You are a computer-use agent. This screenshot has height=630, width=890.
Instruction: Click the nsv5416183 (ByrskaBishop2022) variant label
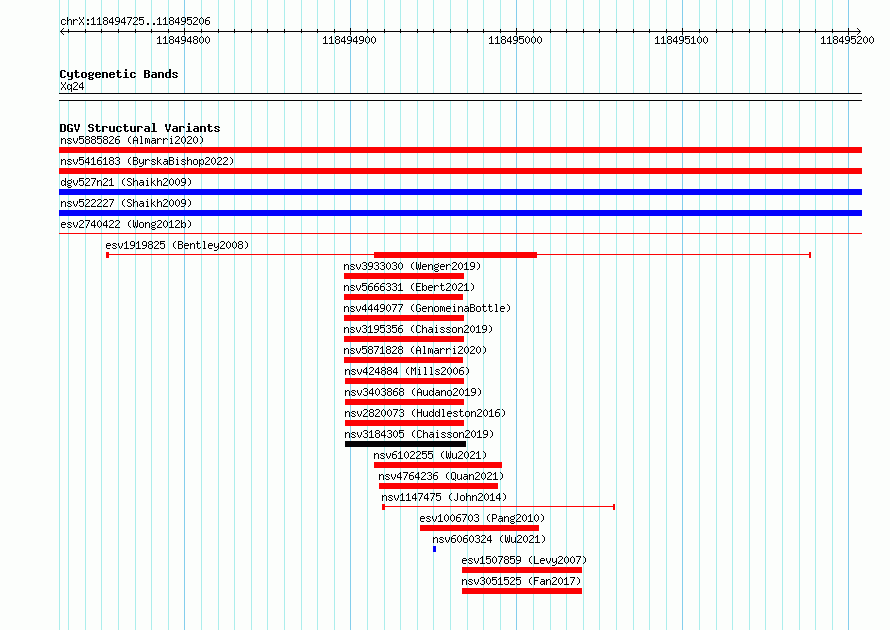coord(147,161)
